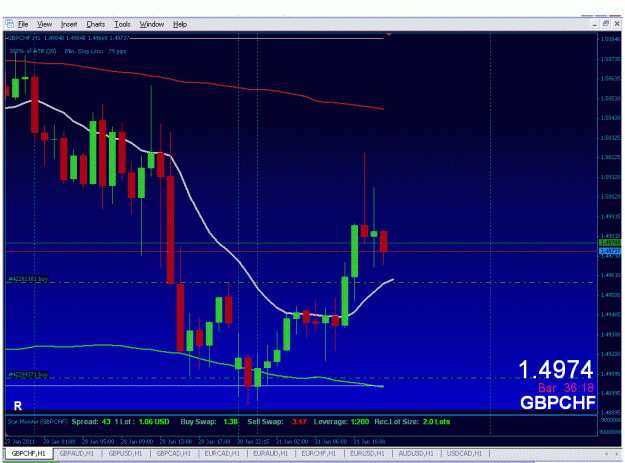Click the R label on the chart
The image size is (625, 463).
(18, 406)
